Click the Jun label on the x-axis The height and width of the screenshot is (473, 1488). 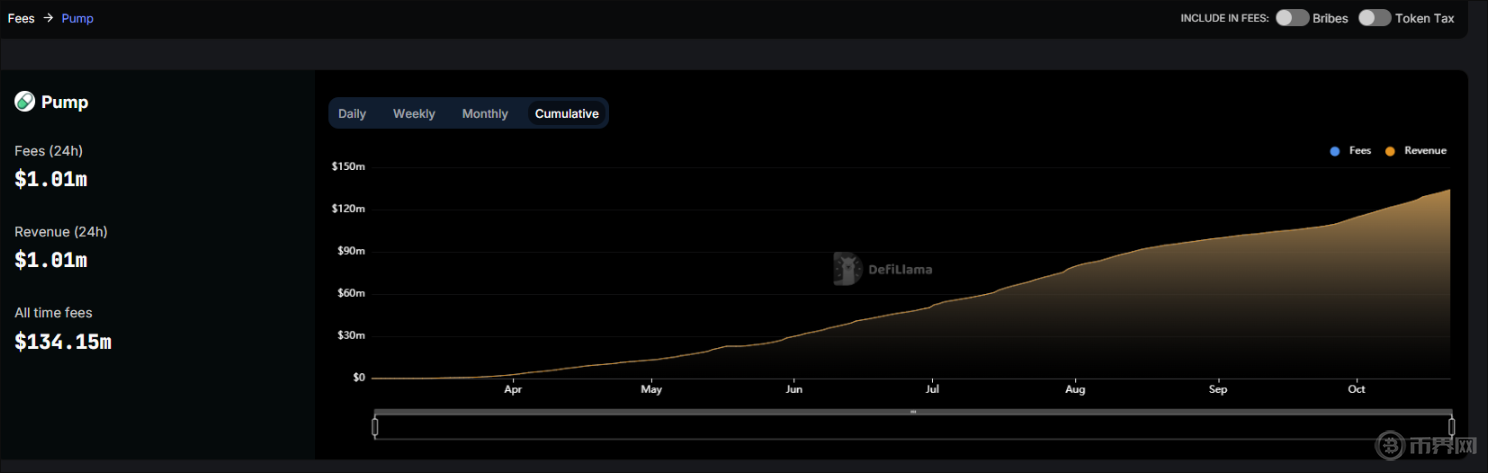(794, 390)
